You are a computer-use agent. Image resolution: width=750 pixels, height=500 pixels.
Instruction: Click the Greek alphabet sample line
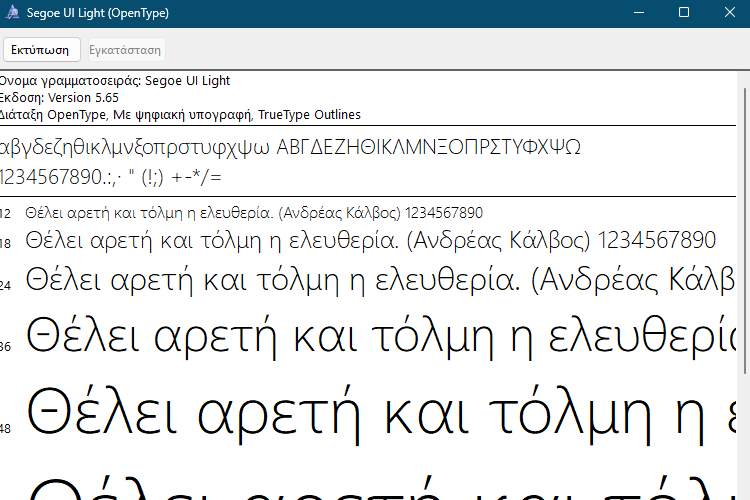[290, 147]
